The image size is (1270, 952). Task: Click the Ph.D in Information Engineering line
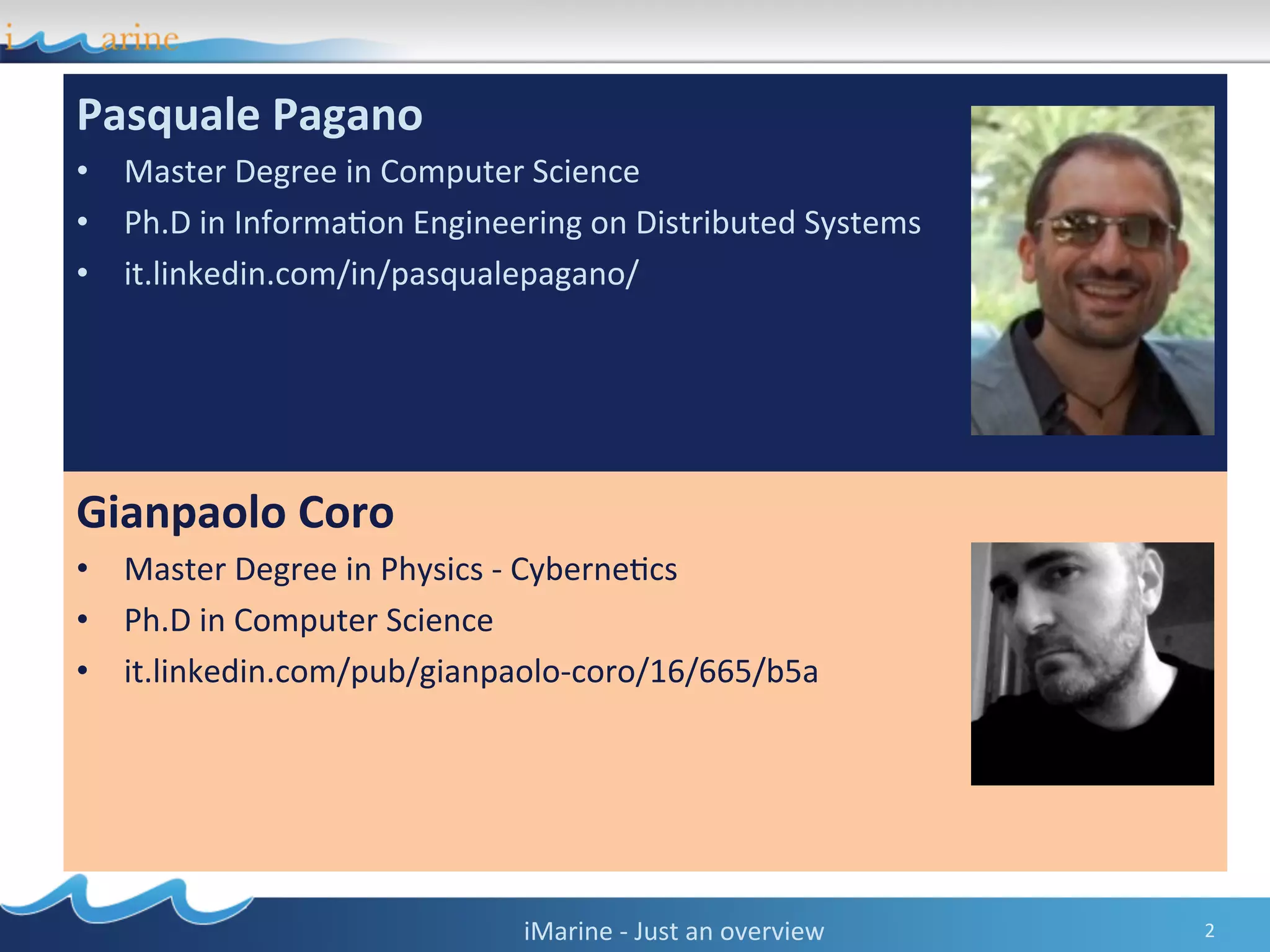coord(522,223)
